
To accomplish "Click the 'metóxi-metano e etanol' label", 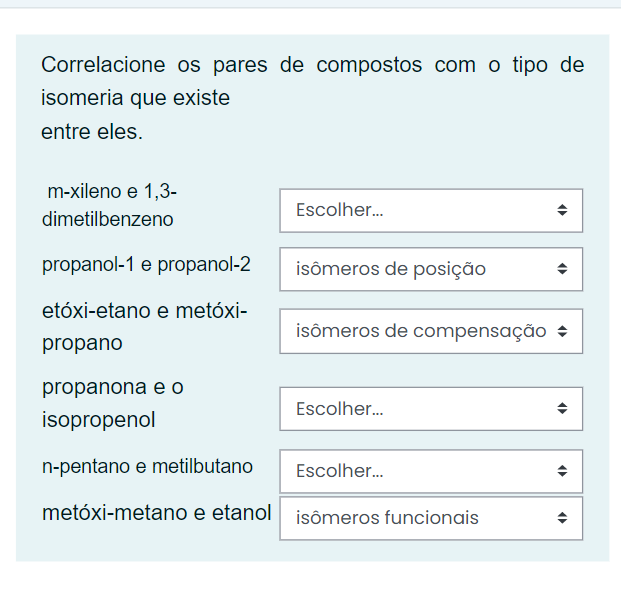I will point(156,513).
